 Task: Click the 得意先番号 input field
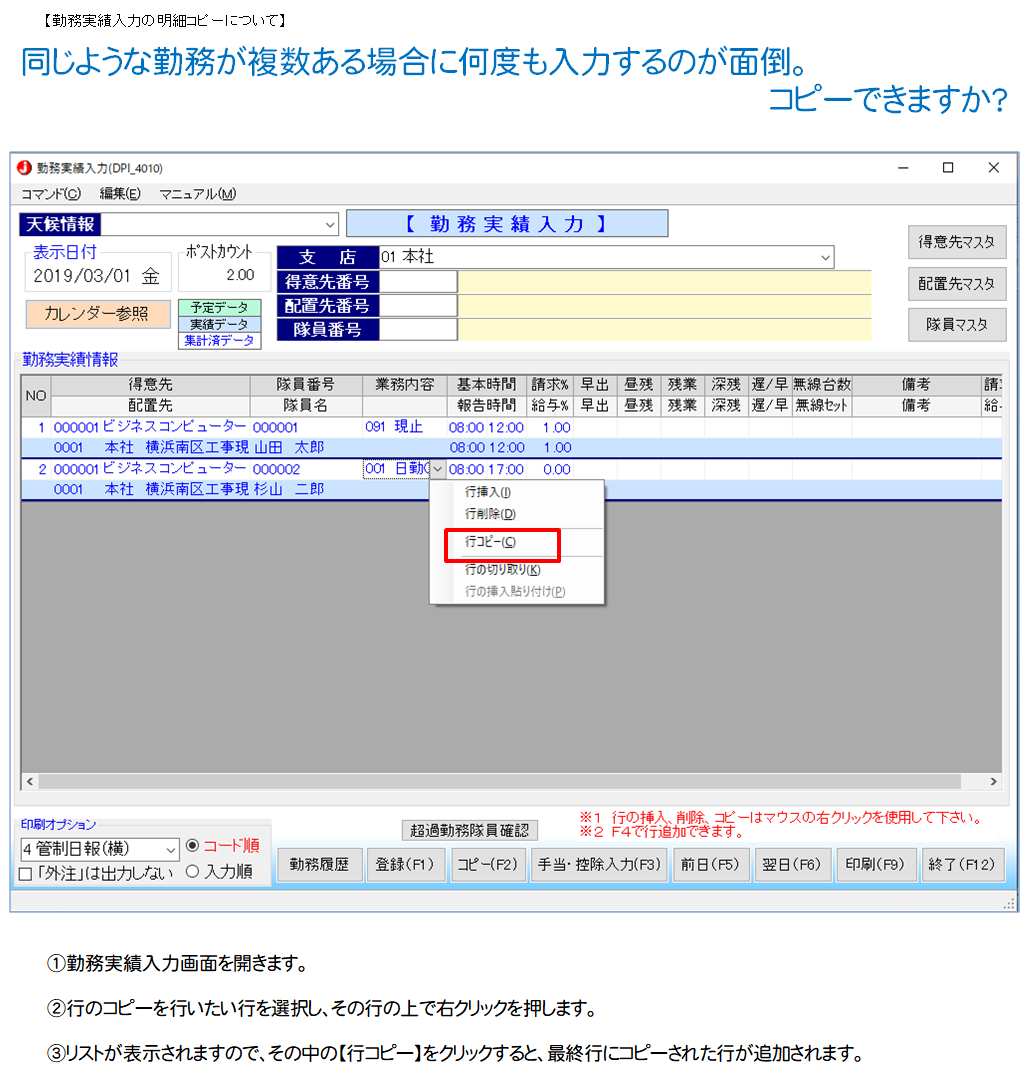(419, 282)
